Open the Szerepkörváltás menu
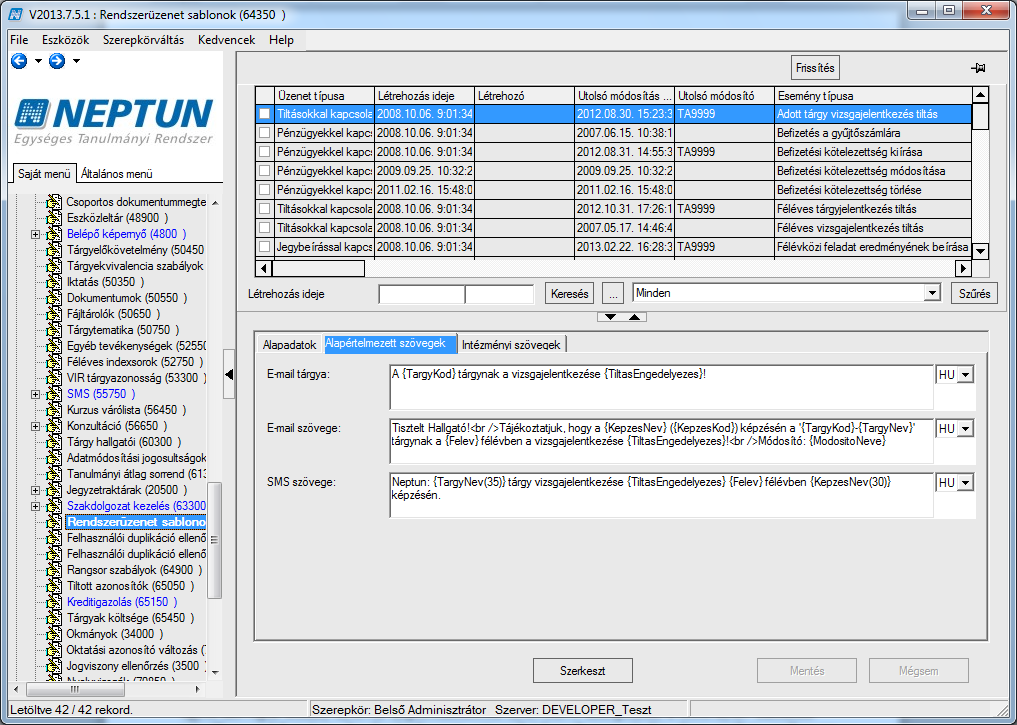 [x=143, y=40]
